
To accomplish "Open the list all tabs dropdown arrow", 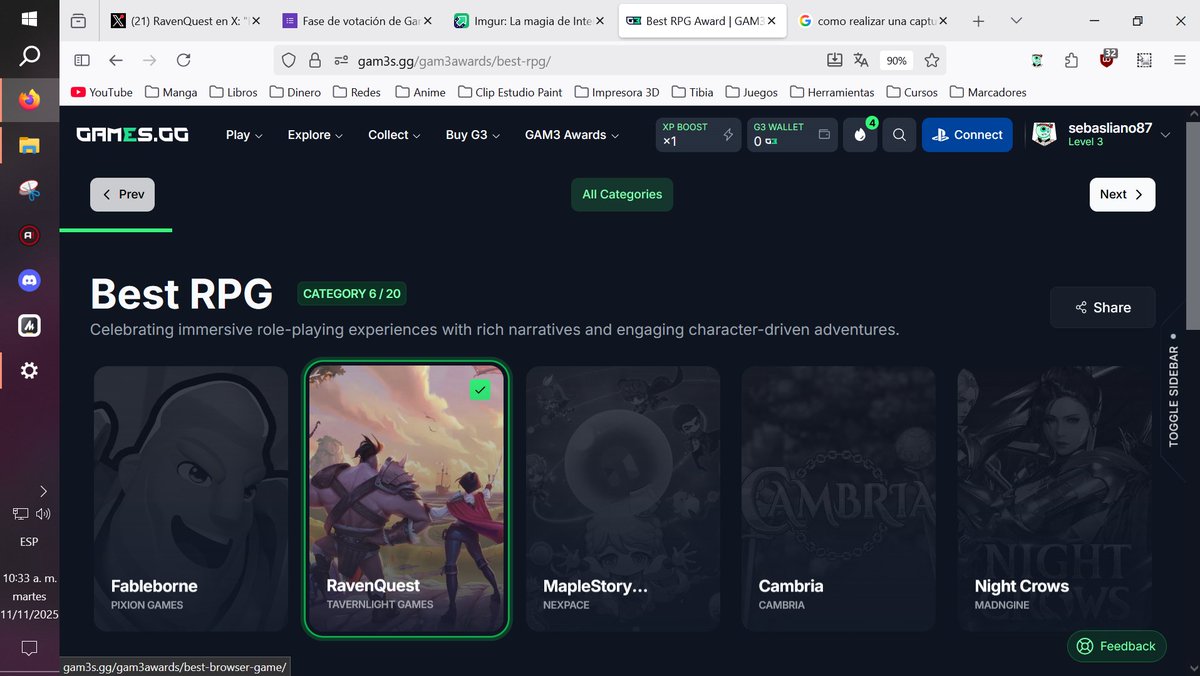I will pyautogui.click(x=1017, y=21).
